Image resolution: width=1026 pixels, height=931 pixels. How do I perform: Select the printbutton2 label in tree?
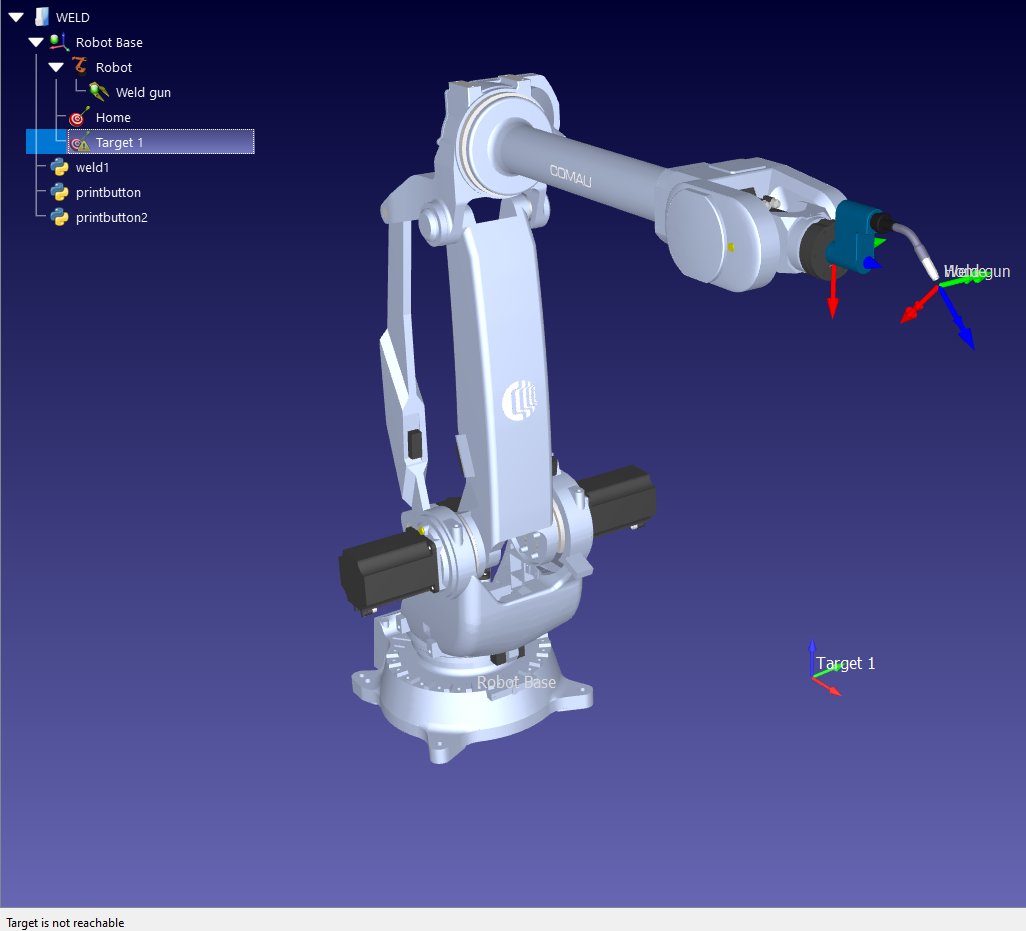(x=111, y=217)
